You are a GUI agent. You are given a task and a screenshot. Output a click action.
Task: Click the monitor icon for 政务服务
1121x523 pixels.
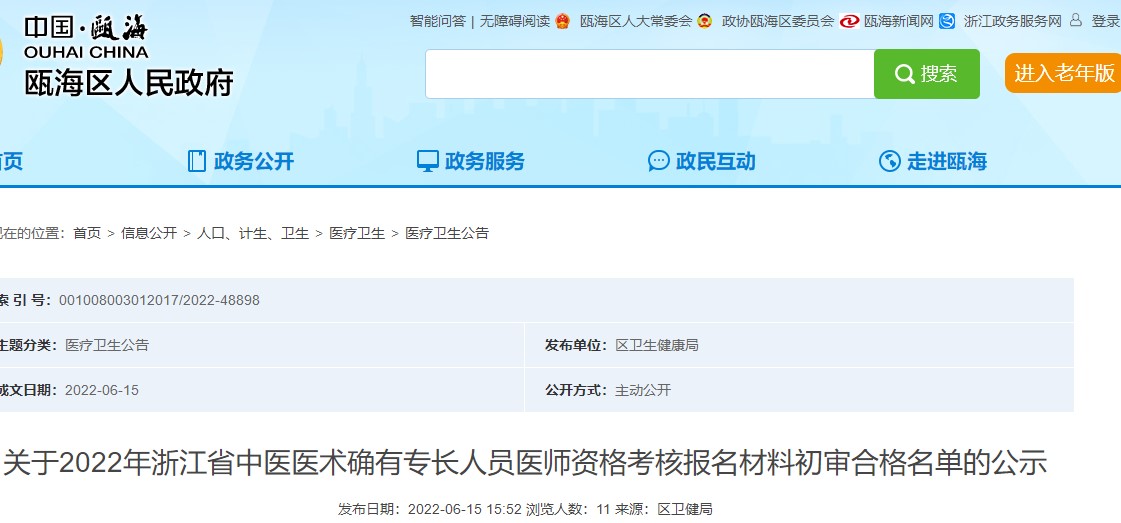coord(428,161)
